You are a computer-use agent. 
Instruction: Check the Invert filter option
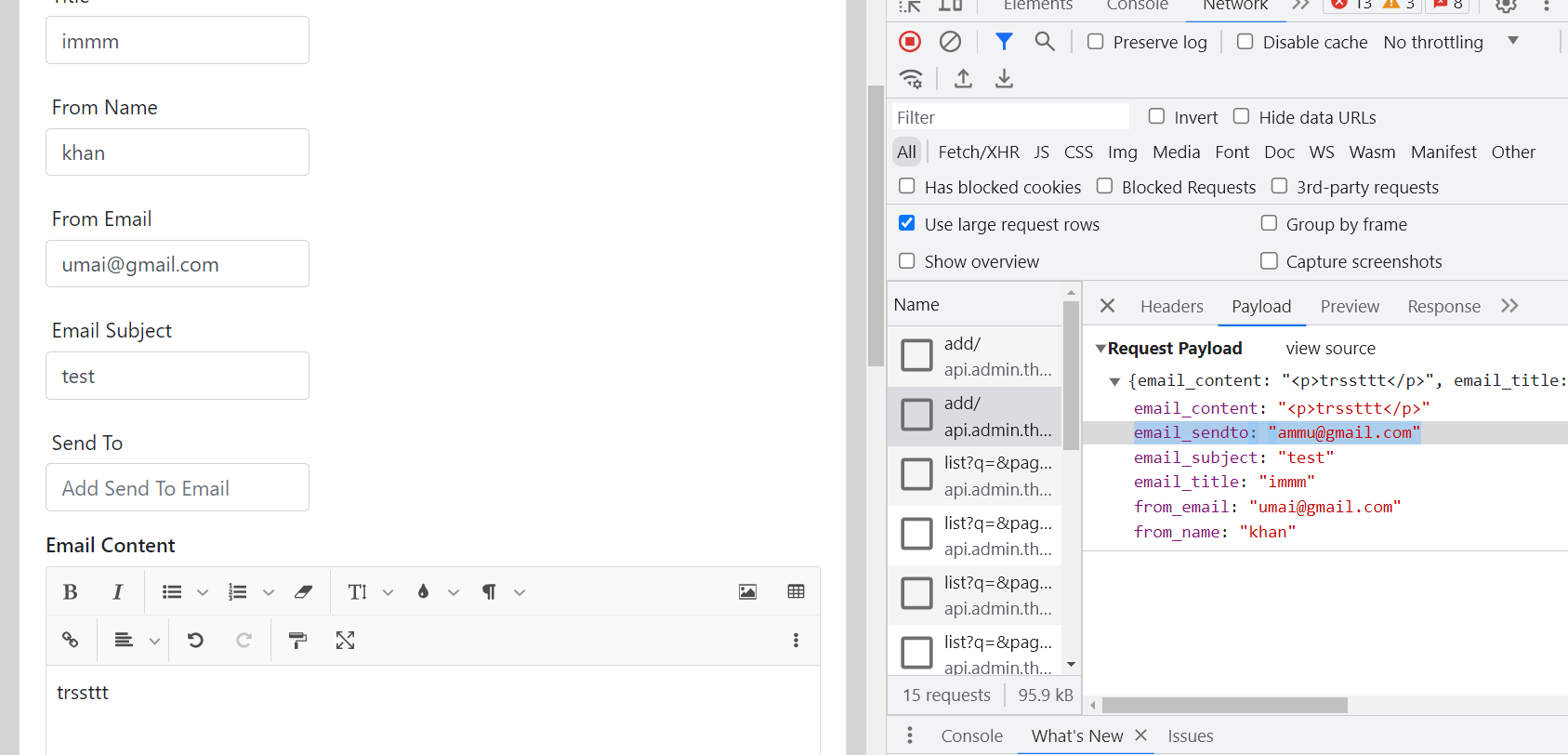click(x=1156, y=116)
